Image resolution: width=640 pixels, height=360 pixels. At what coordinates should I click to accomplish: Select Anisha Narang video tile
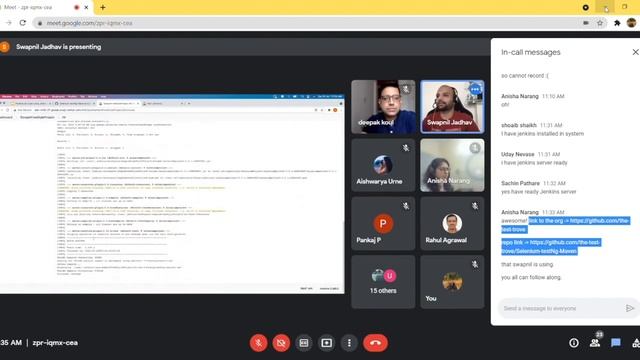click(x=452, y=165)
